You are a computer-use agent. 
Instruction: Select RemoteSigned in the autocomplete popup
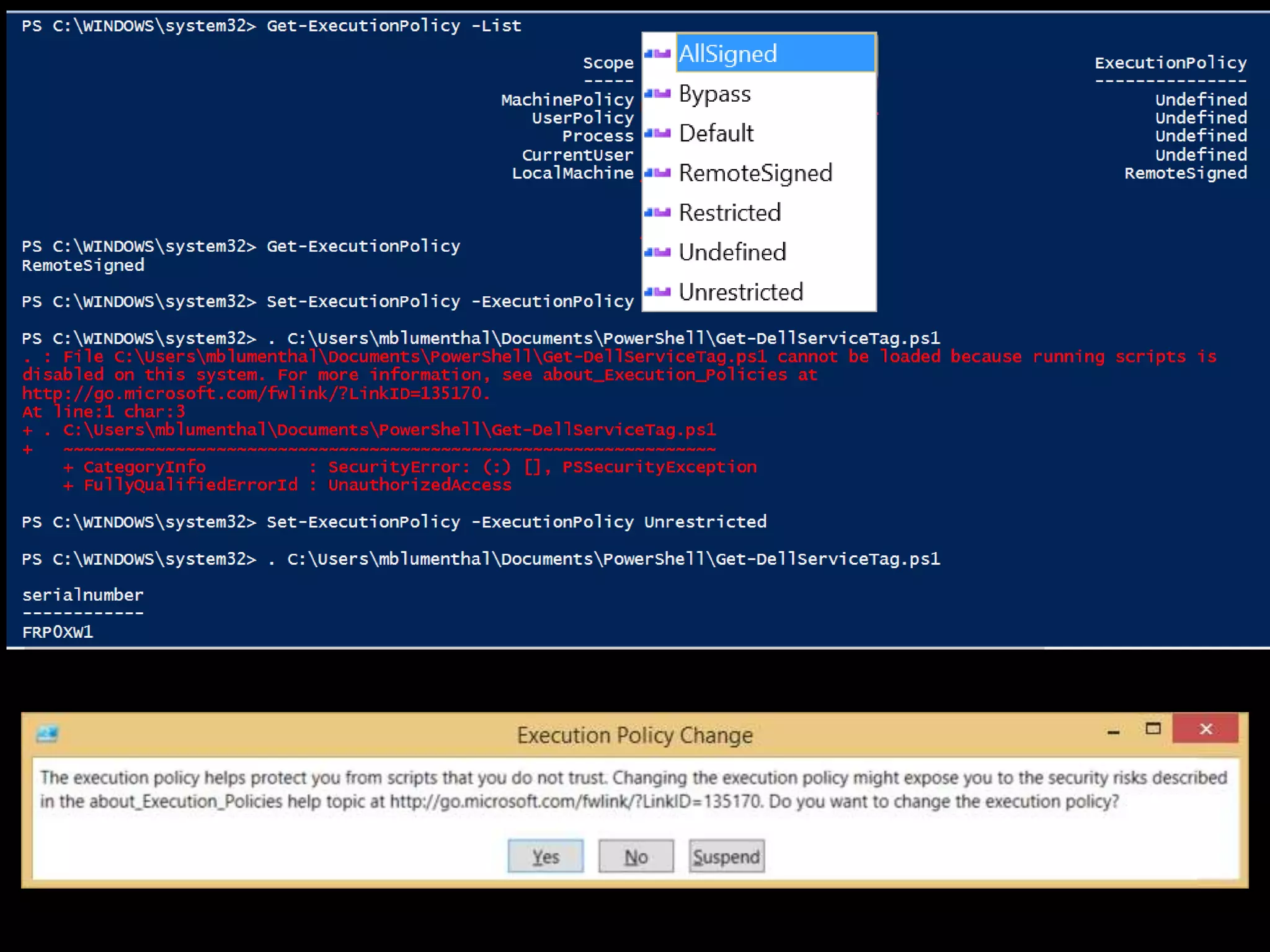pyautogui.click(x=755, y=173)
